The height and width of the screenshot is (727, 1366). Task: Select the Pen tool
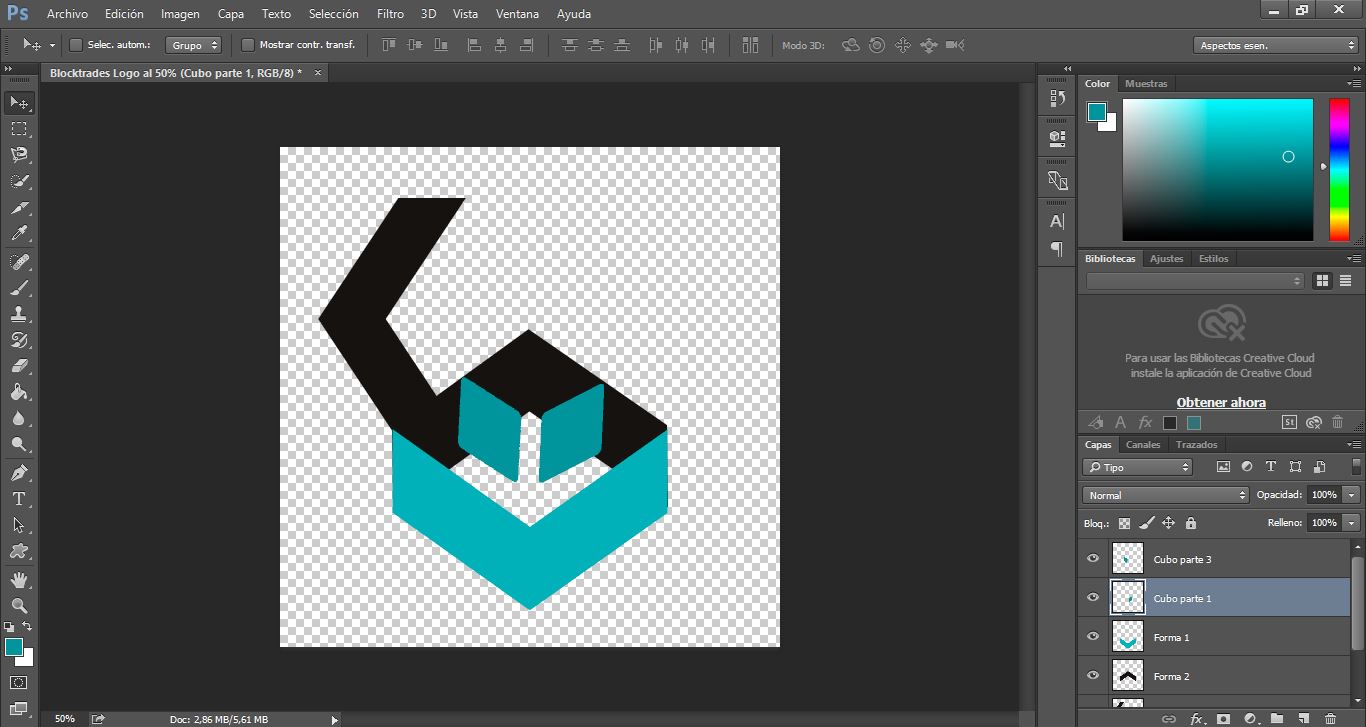click(19, 472)
